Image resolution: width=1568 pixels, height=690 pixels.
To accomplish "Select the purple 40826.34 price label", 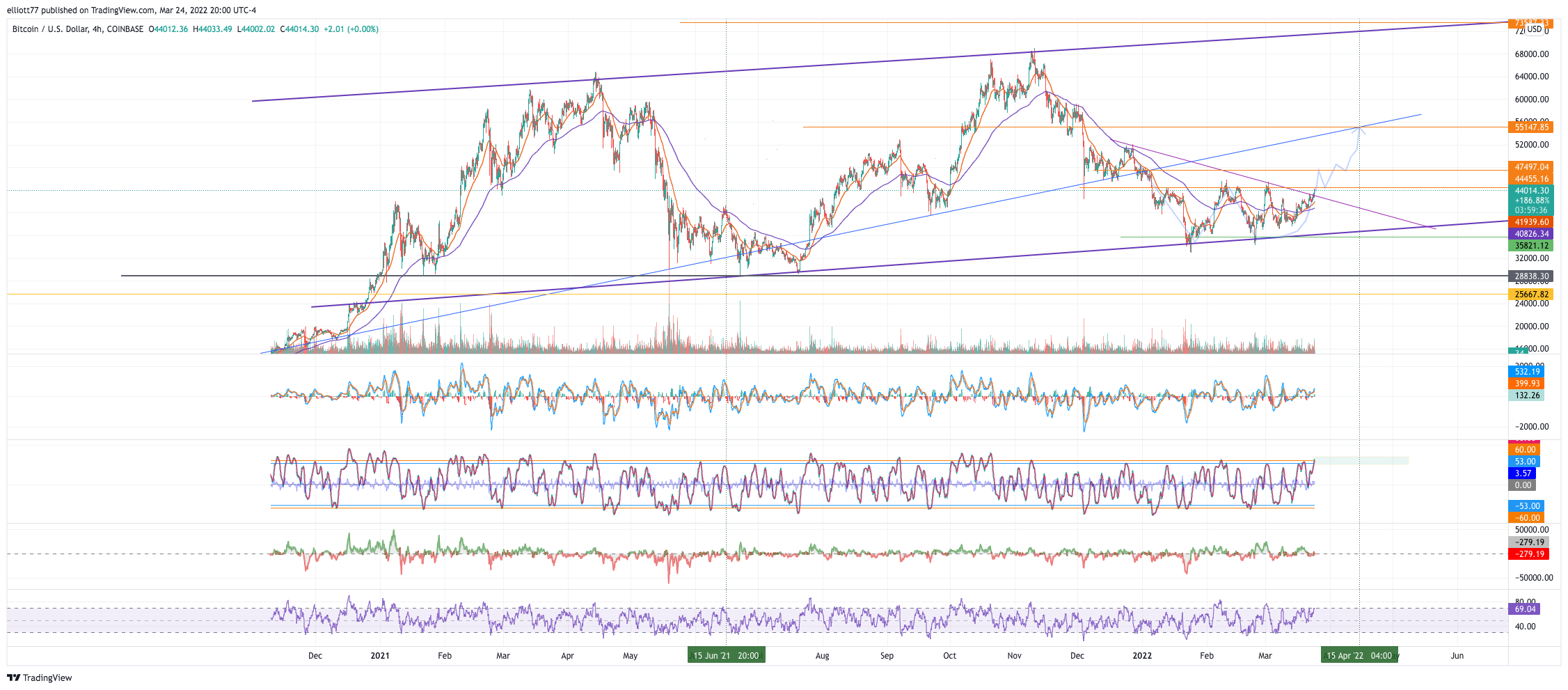I will 1530,234.
